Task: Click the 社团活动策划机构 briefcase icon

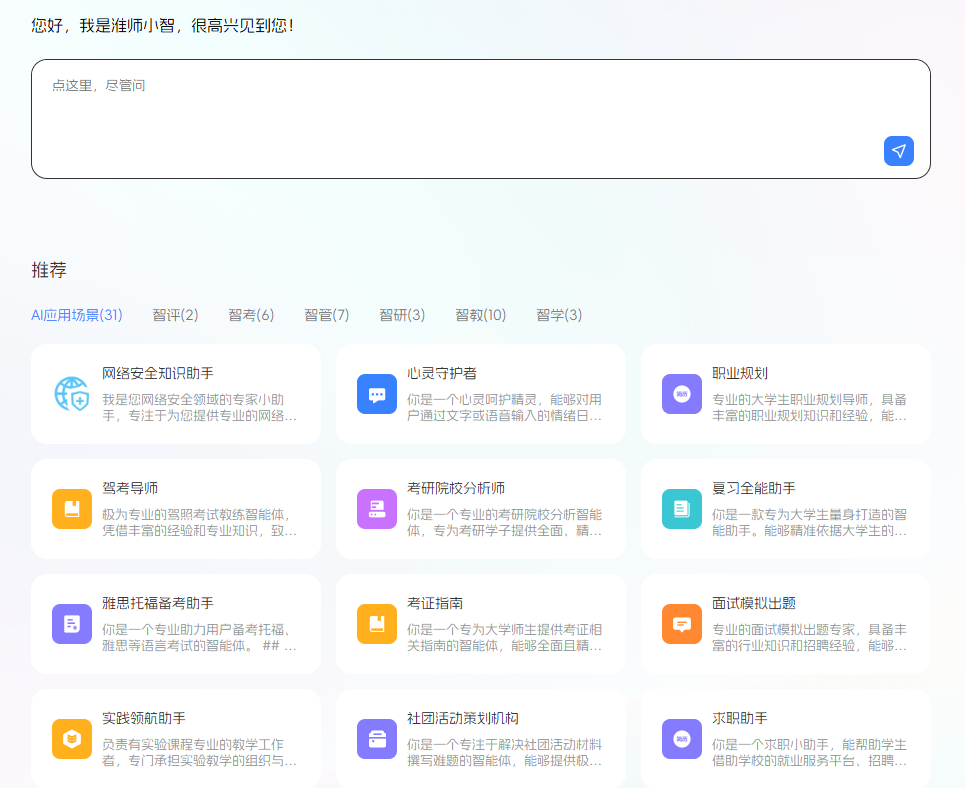Action: (376, 740)
